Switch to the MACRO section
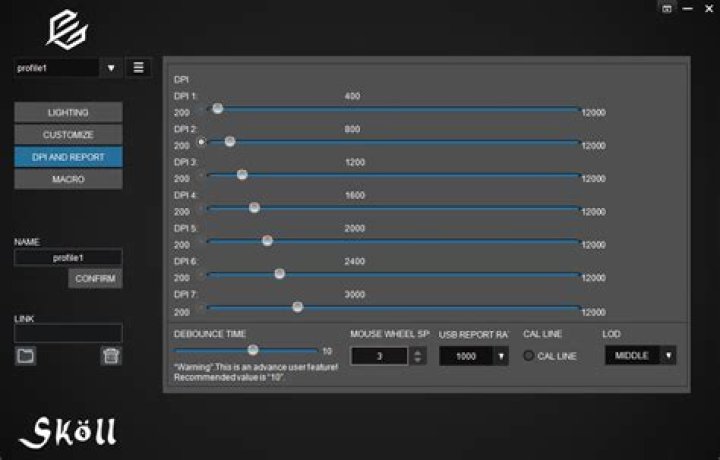This screenshot has width=720, height=460. coord(68,179)
